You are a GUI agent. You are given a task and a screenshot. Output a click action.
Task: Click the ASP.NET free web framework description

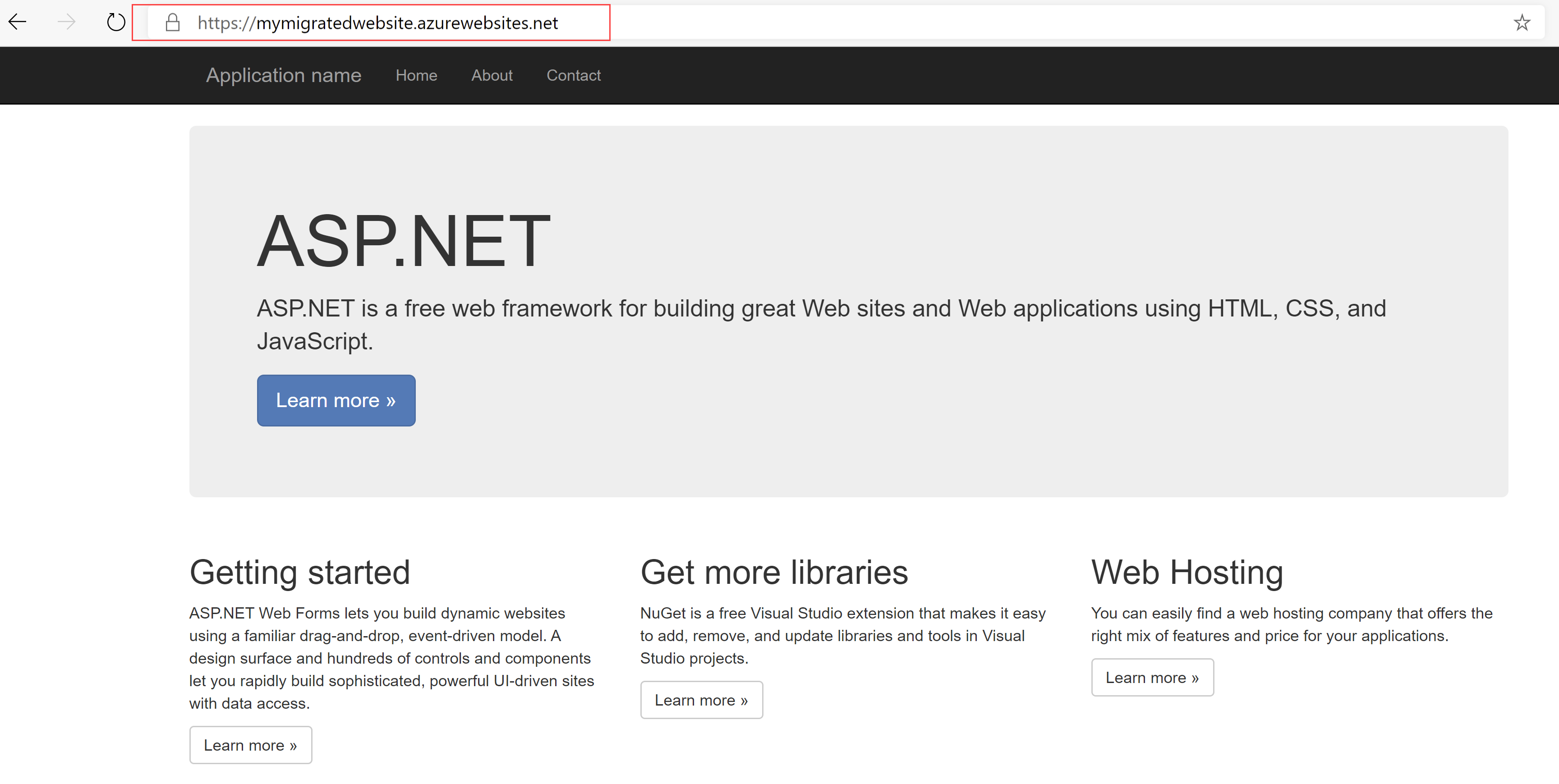coord(821,325)
